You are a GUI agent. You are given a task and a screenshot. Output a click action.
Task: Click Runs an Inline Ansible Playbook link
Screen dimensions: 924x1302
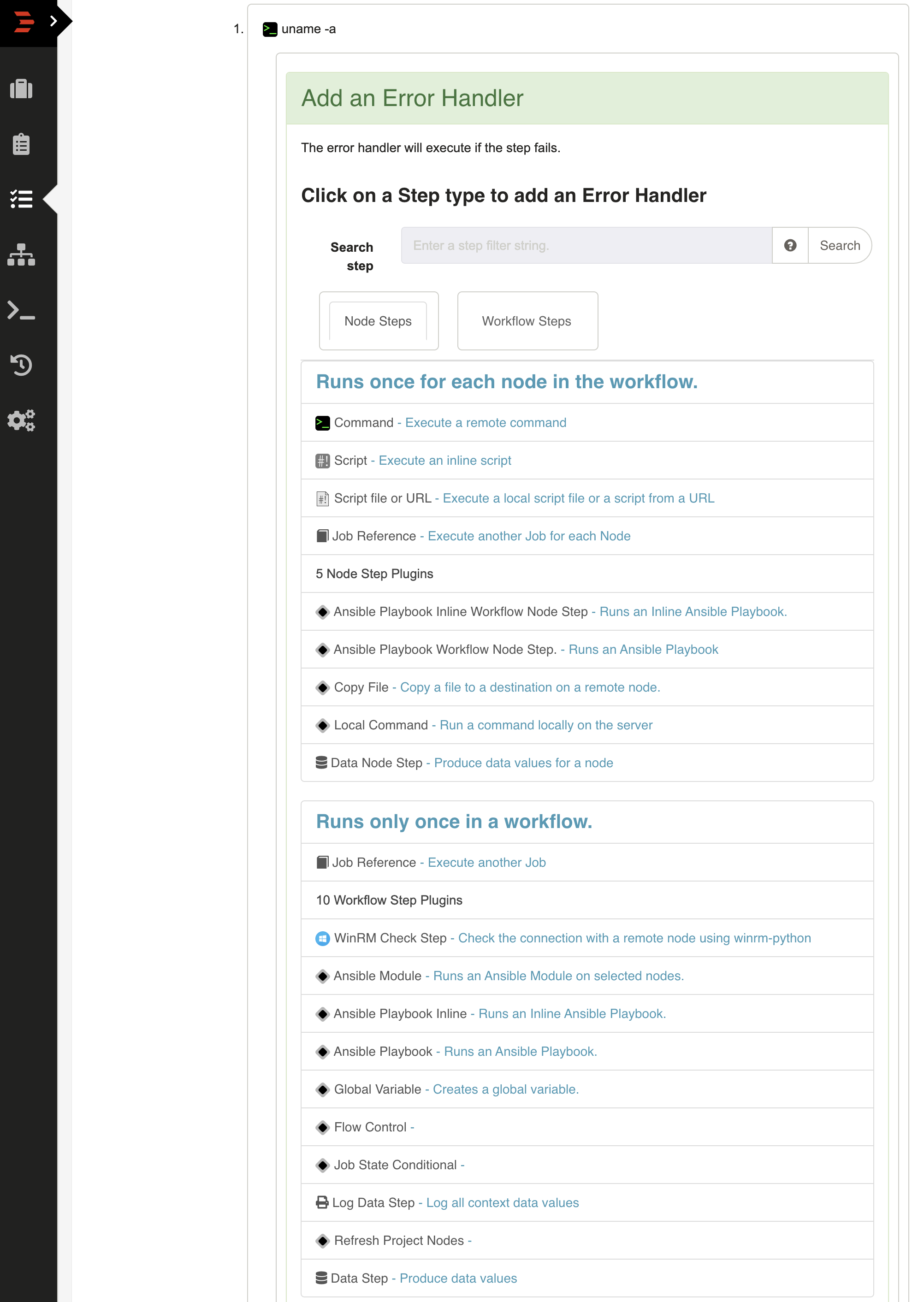(x=693, y=611)
